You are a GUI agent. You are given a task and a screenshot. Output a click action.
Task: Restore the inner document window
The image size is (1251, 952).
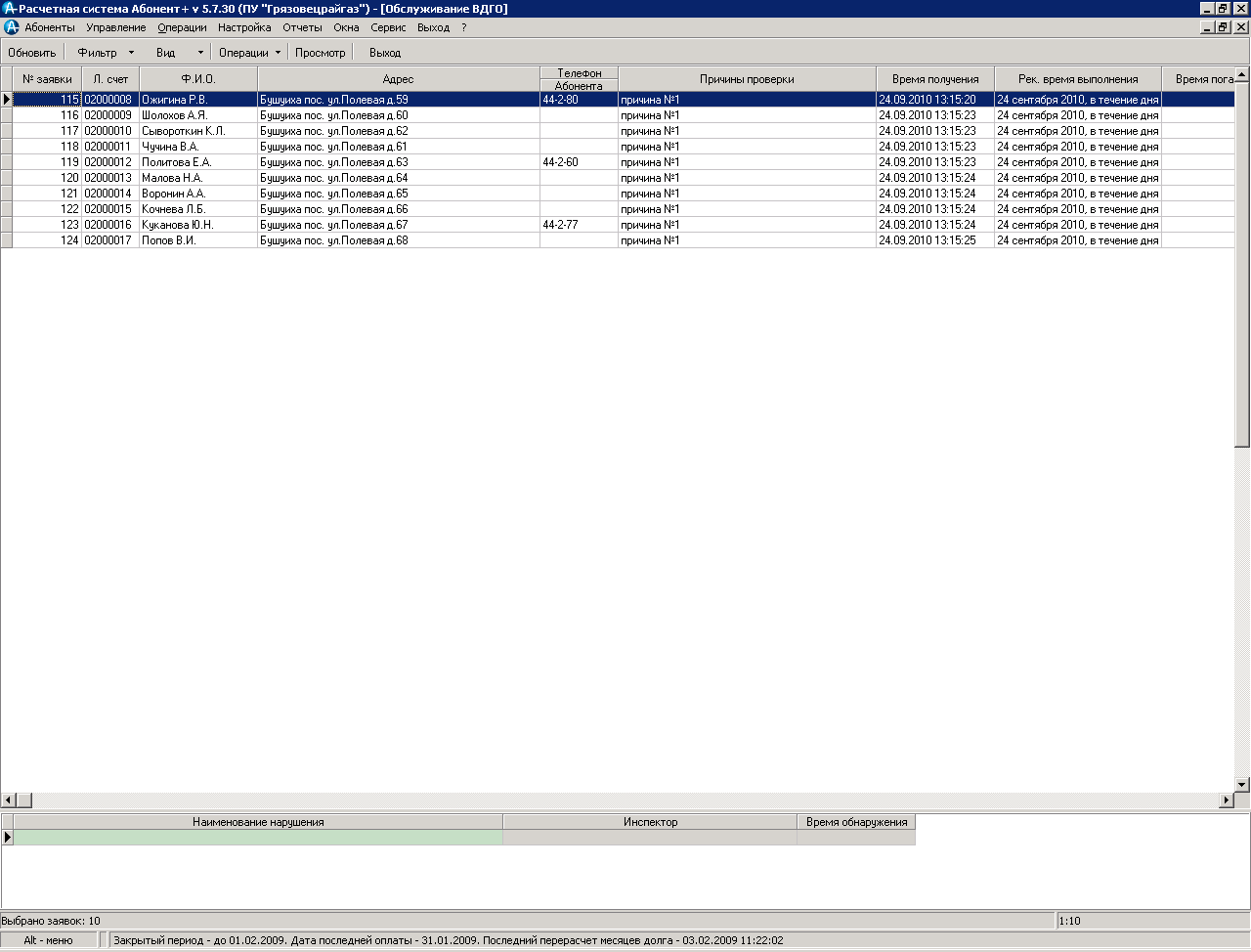(1223, 27)
